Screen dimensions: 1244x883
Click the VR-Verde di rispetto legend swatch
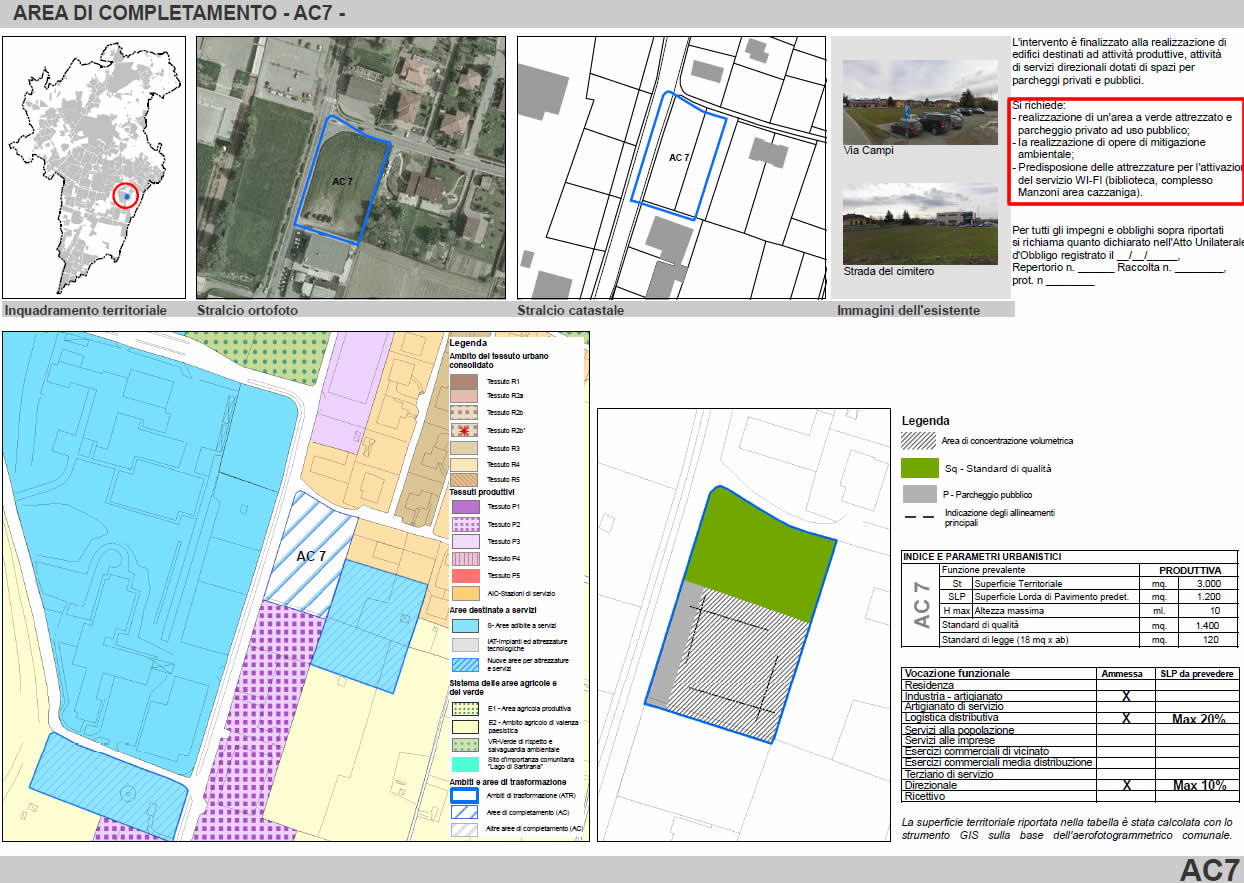click(x=465, y=745)
